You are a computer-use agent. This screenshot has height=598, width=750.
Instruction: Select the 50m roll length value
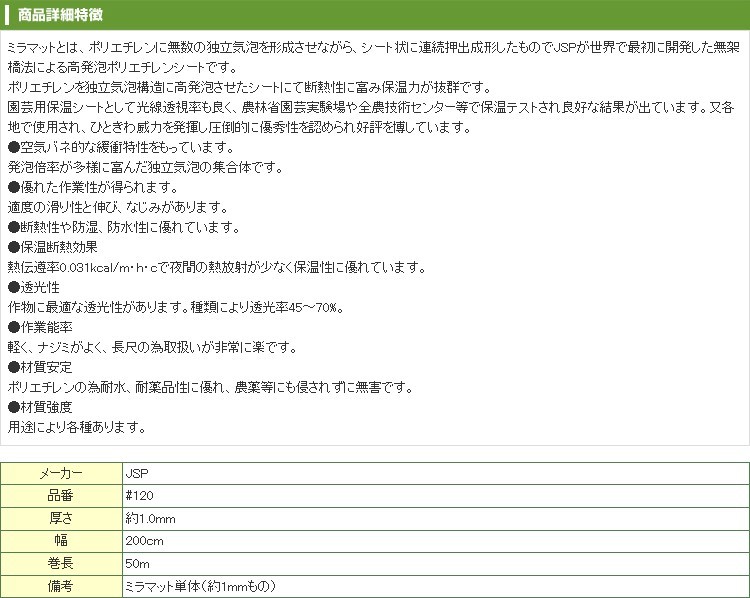(137, 564)
